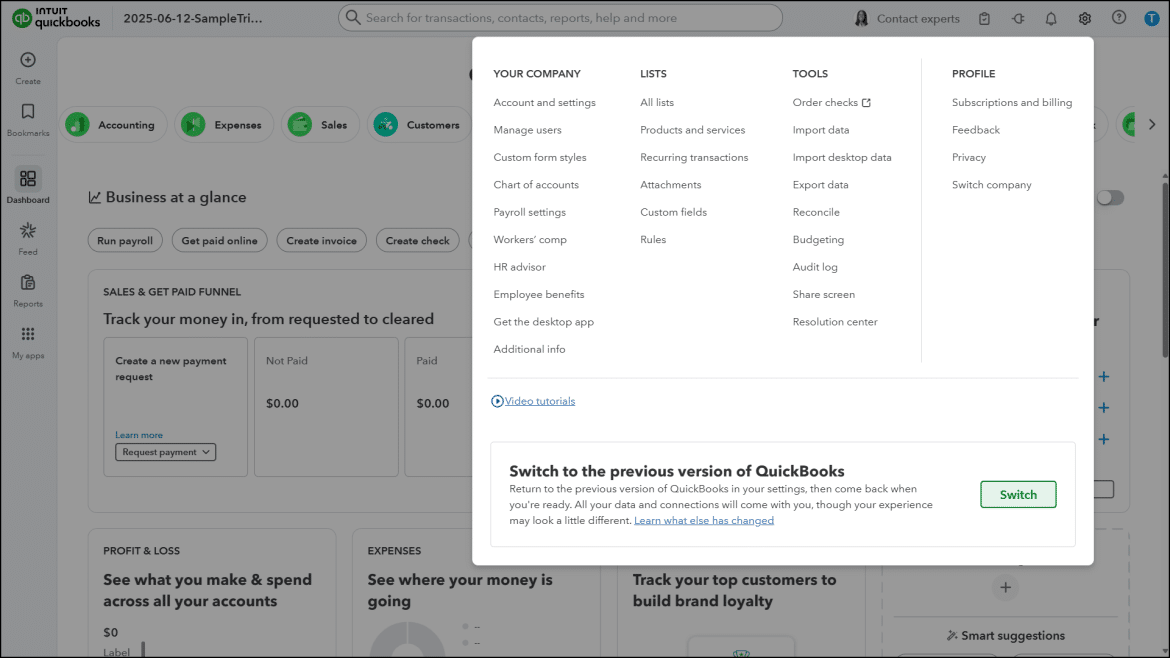Expand the Request payment dropdown
The width and height of the screenshot is (1170, 658).
pyautogui.click(x=164, y=452)
